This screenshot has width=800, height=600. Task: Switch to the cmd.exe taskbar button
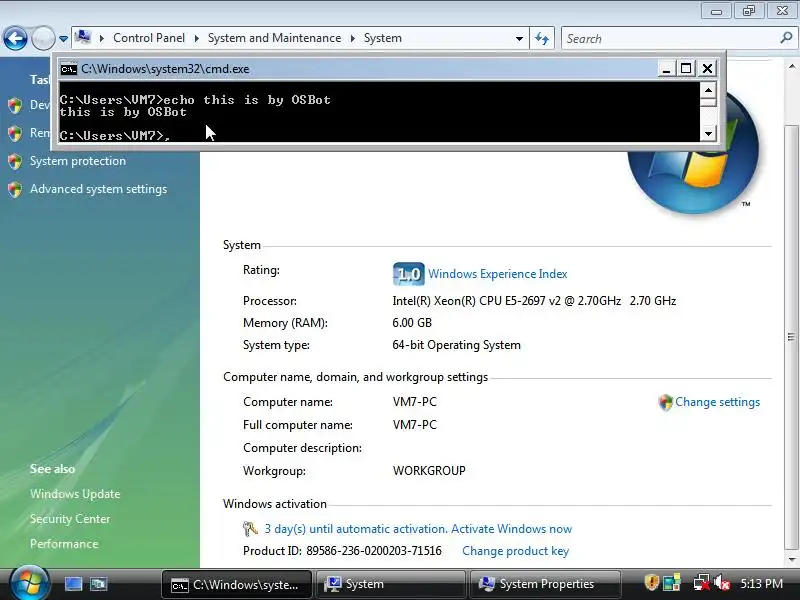237,584
